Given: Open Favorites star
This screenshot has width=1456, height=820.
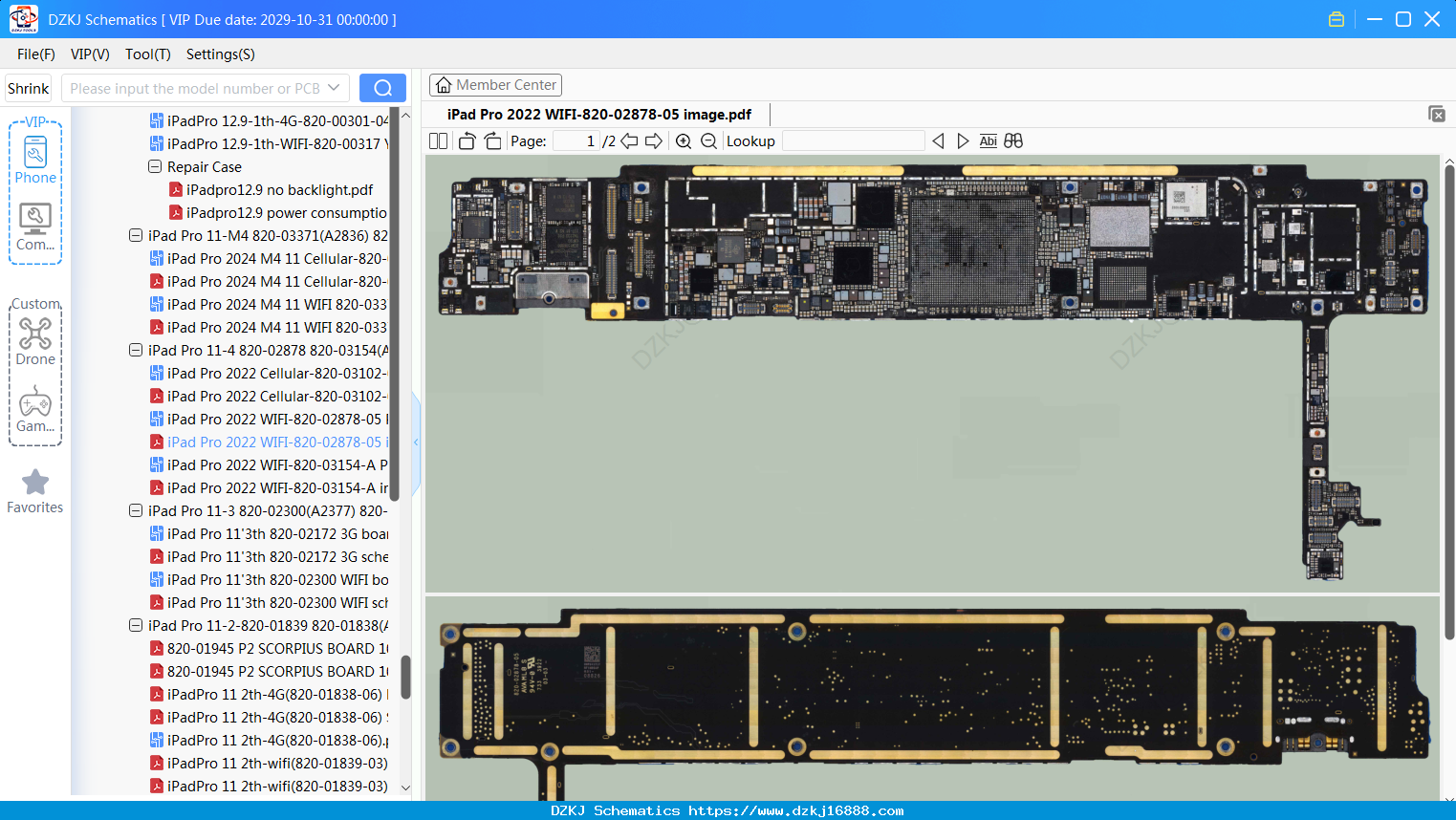Looking at the screenshot, I should pos(35,491).
